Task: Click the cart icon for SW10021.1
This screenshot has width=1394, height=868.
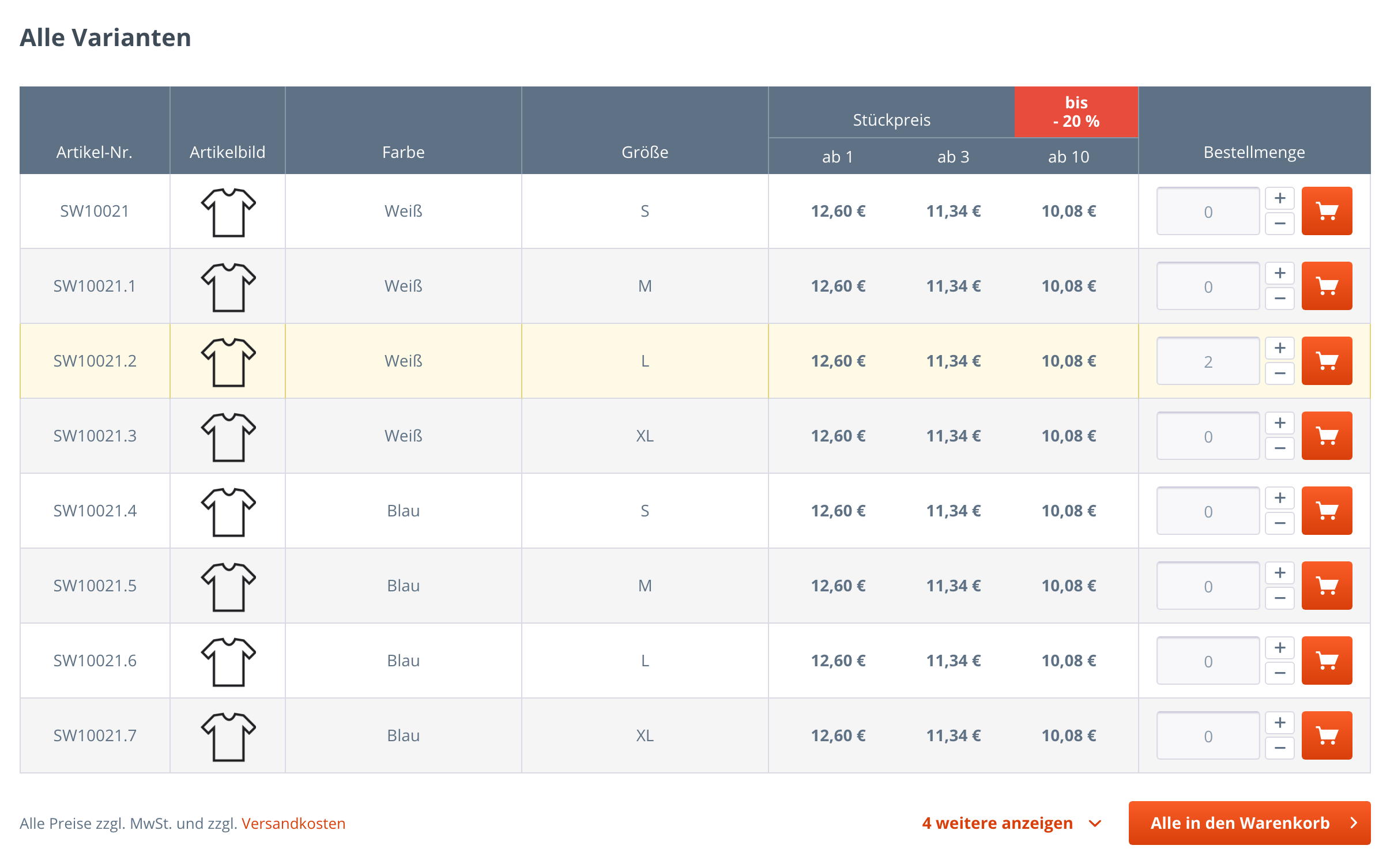Action: click(1327, 286)
